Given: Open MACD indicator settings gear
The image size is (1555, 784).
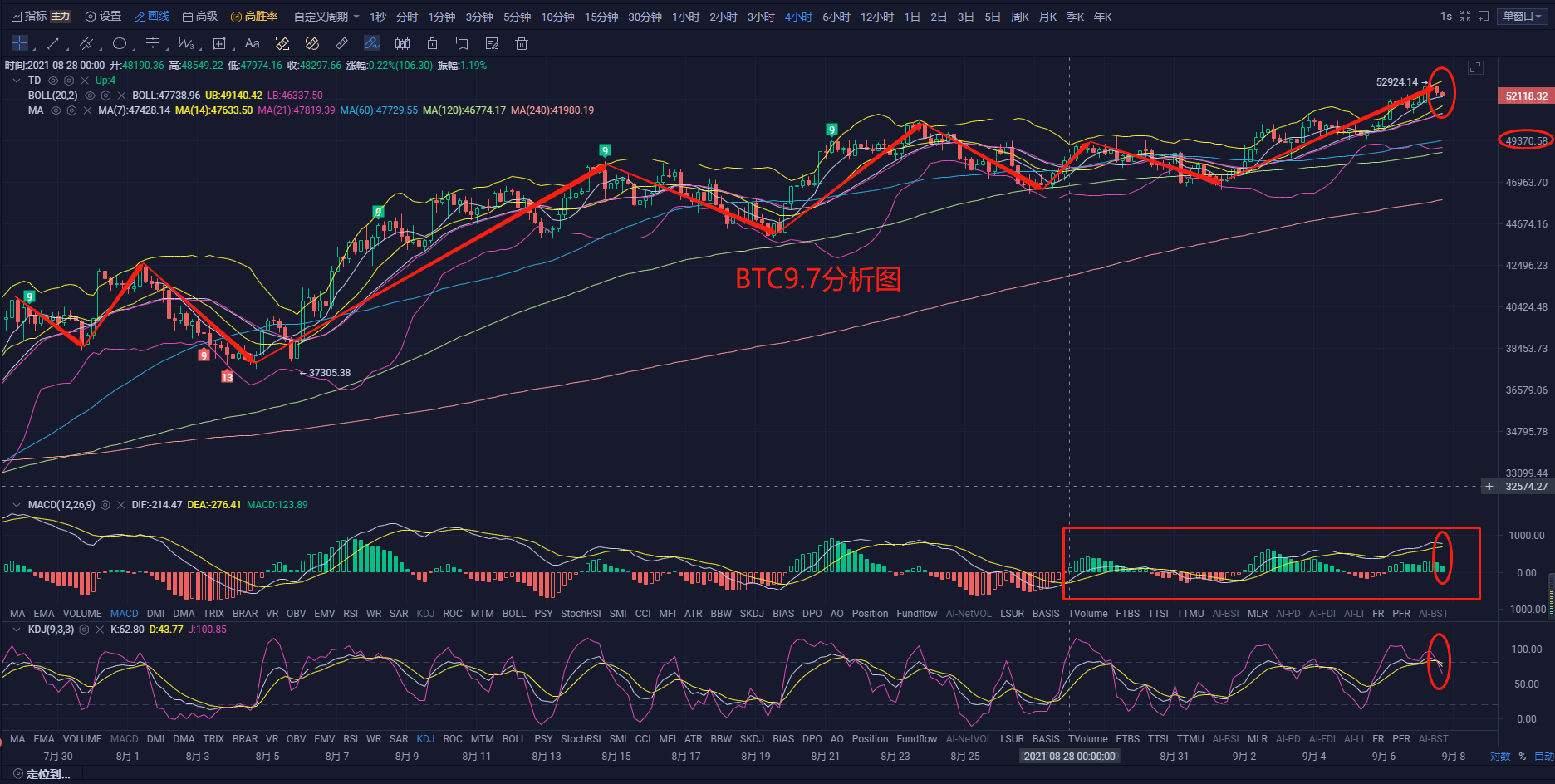Looking at the screenshot, I should tap(105, 505).
